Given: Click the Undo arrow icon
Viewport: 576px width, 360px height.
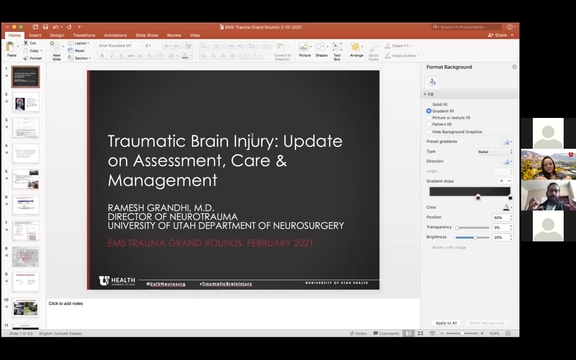Looking at the screenshot, I should click(x=55, y=27).
